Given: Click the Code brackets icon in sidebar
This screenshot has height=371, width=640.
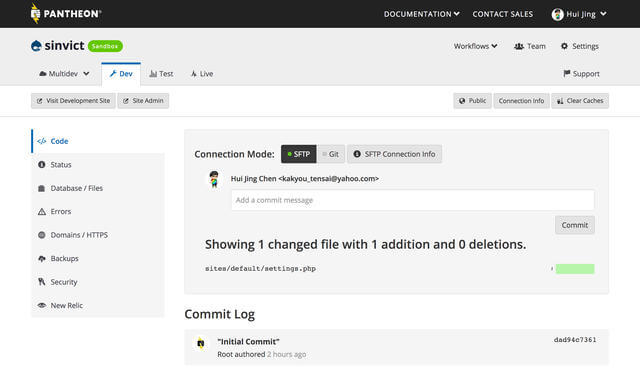Looking at the screenshot, I should coord(42,141).
